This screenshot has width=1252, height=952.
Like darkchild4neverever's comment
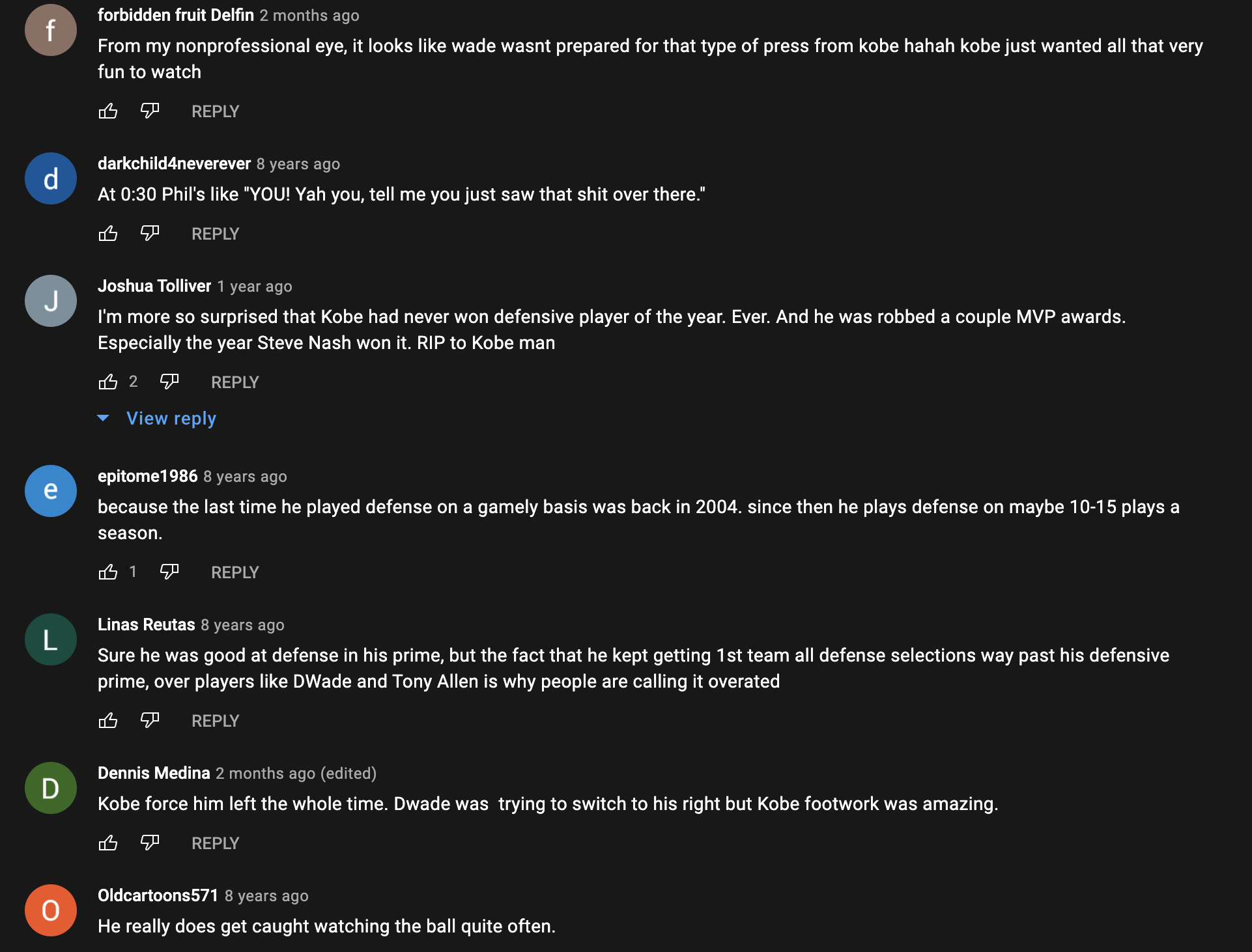pos(108,234)
